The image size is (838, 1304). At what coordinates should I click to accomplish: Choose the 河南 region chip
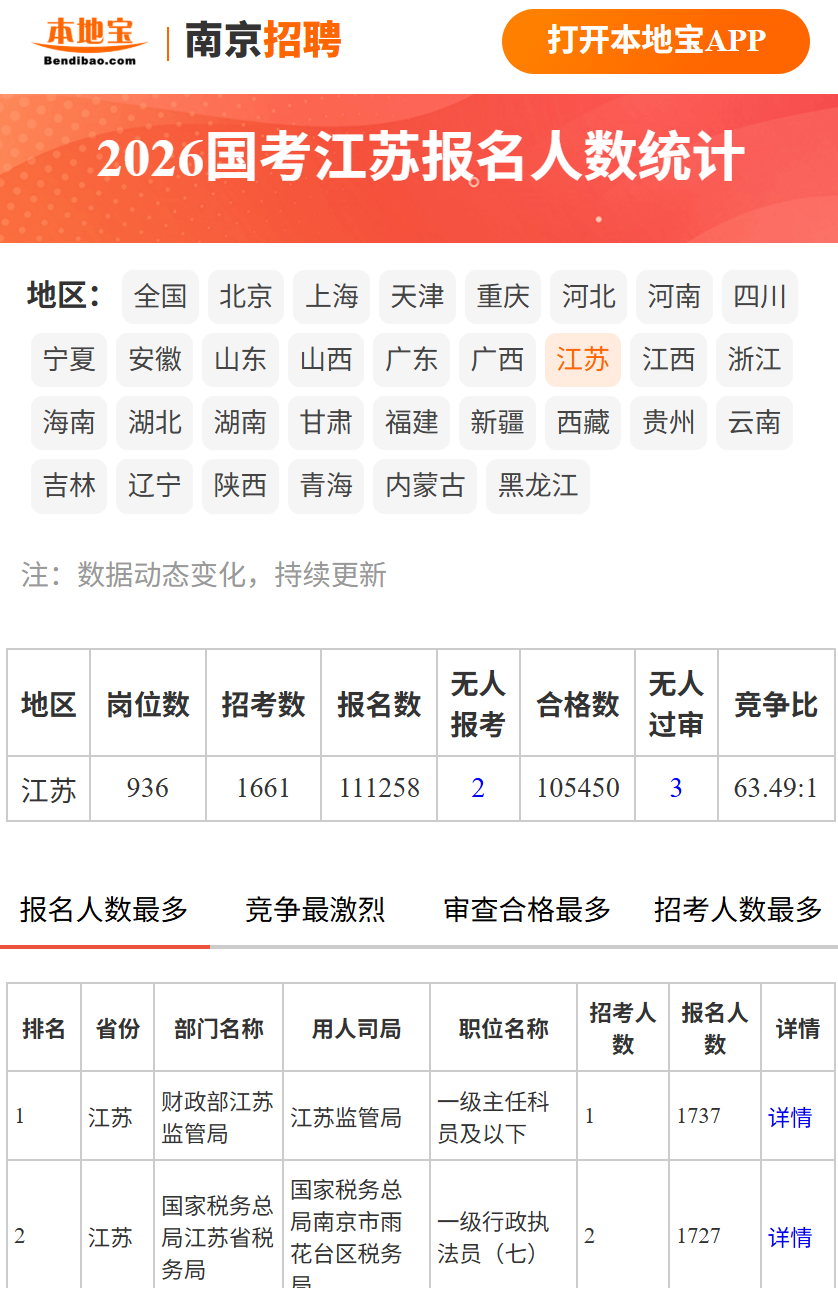pos(674,297)
